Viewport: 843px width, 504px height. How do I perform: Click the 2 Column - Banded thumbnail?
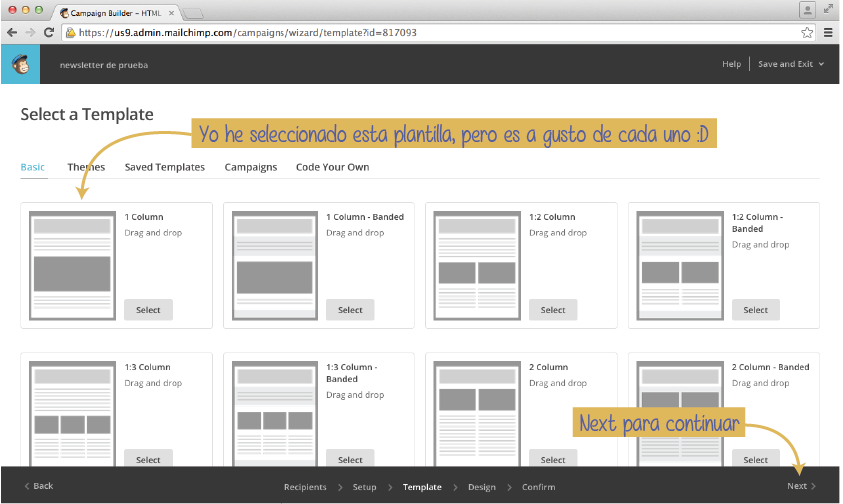[x=680, y=414]
